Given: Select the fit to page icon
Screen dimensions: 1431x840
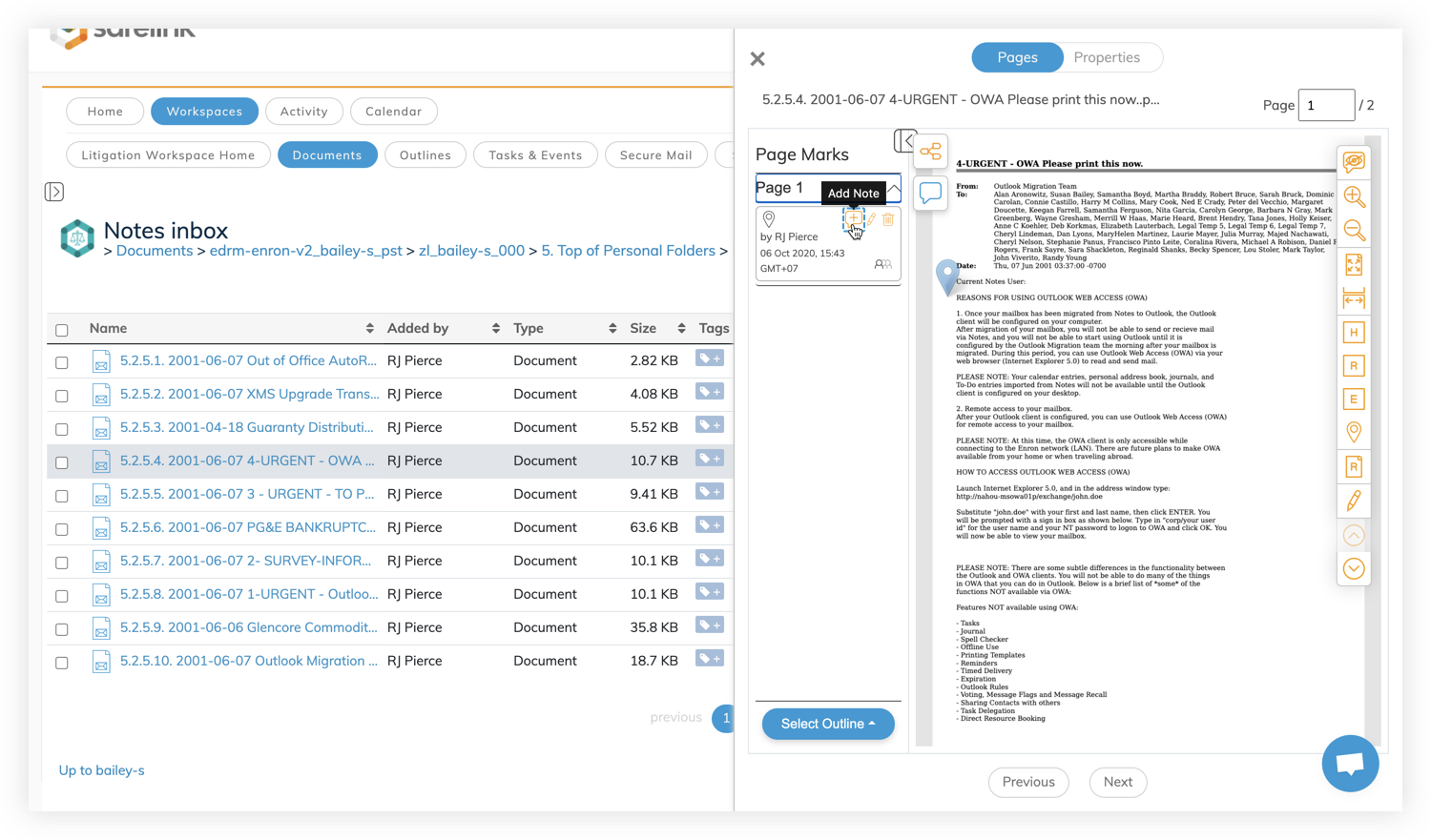Looking at the screenshot, I should pos(1354,264).
